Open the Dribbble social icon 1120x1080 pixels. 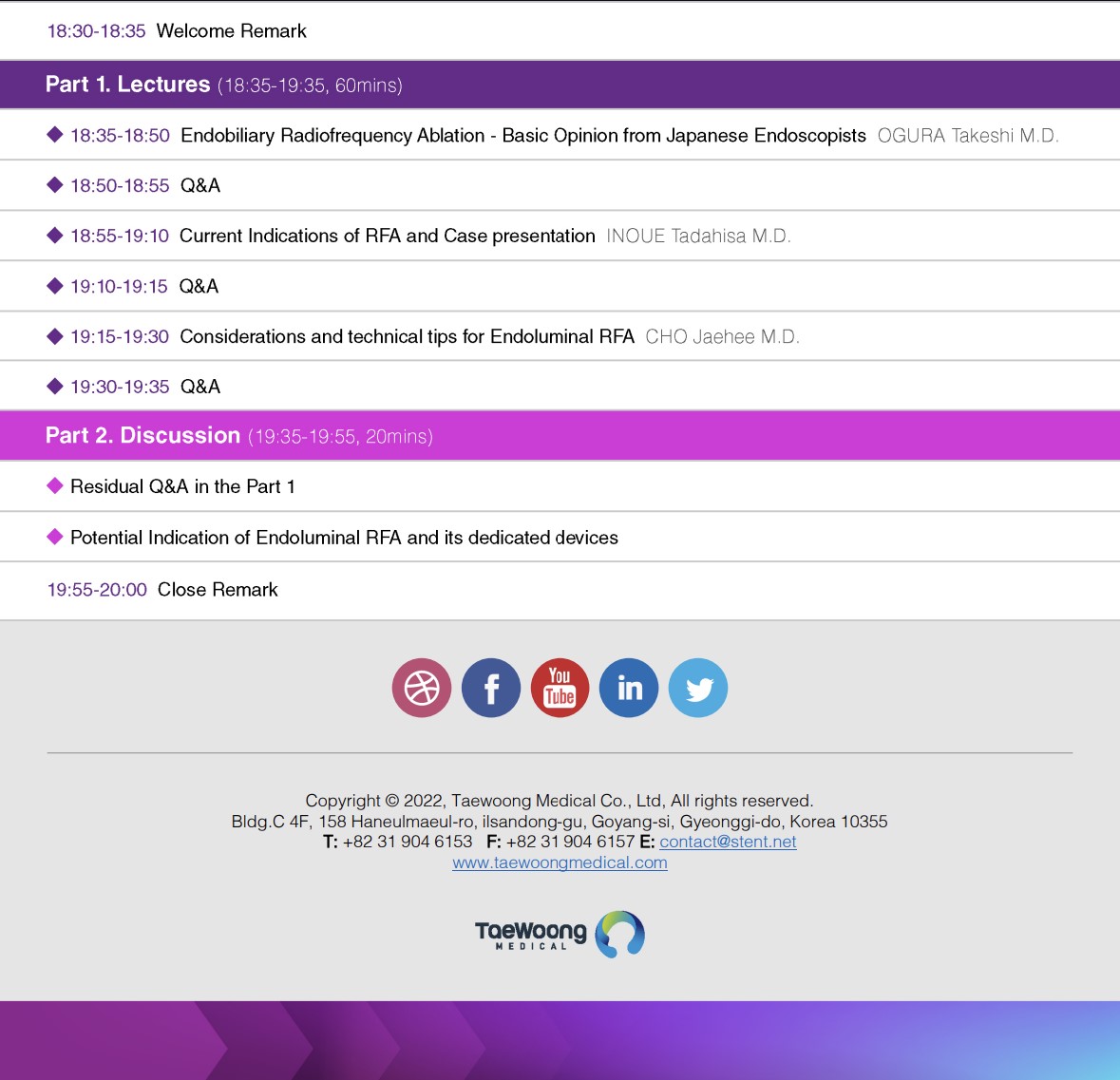[422, 688]
